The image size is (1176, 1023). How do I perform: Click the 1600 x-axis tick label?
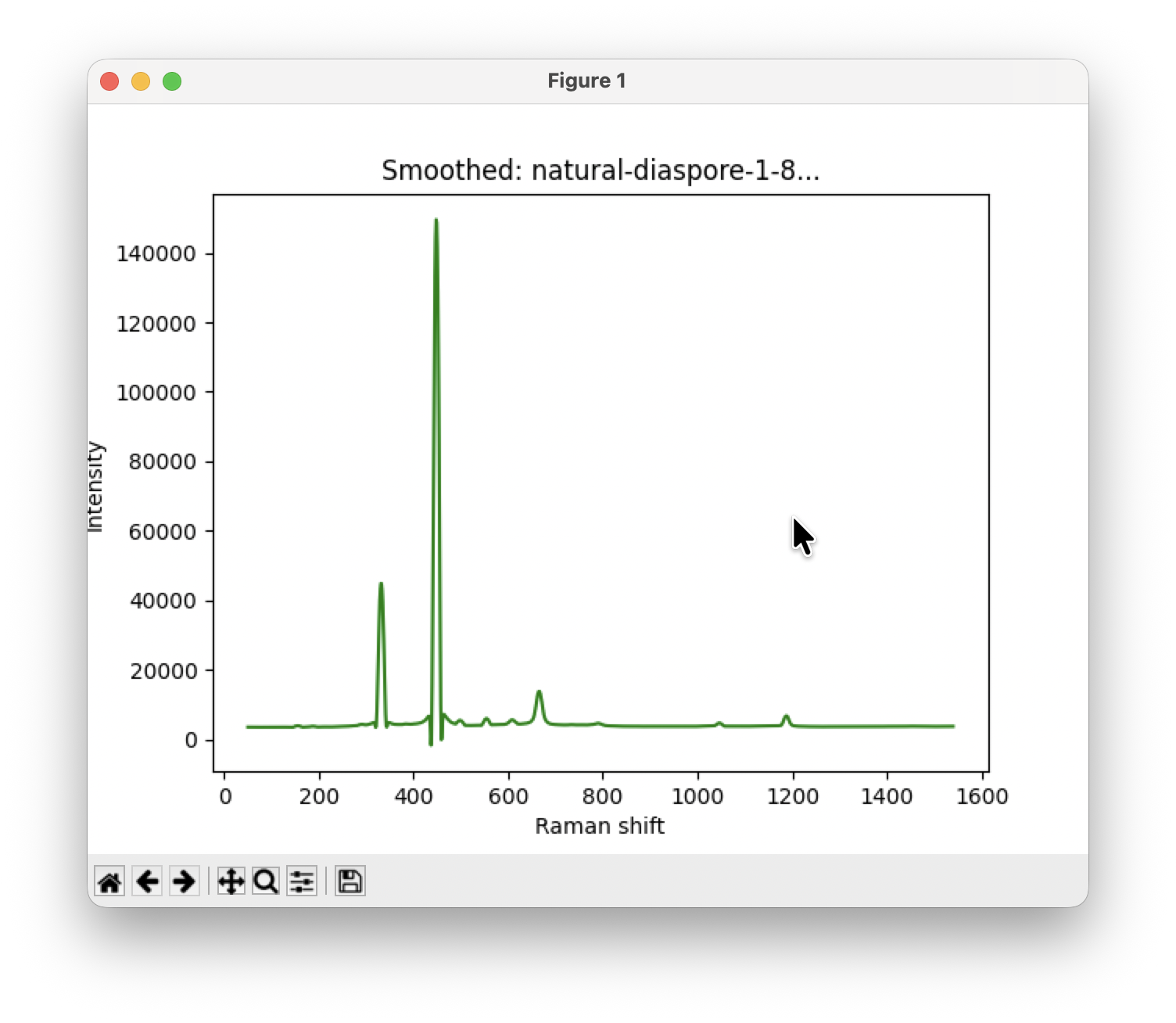tap(982, 797)
